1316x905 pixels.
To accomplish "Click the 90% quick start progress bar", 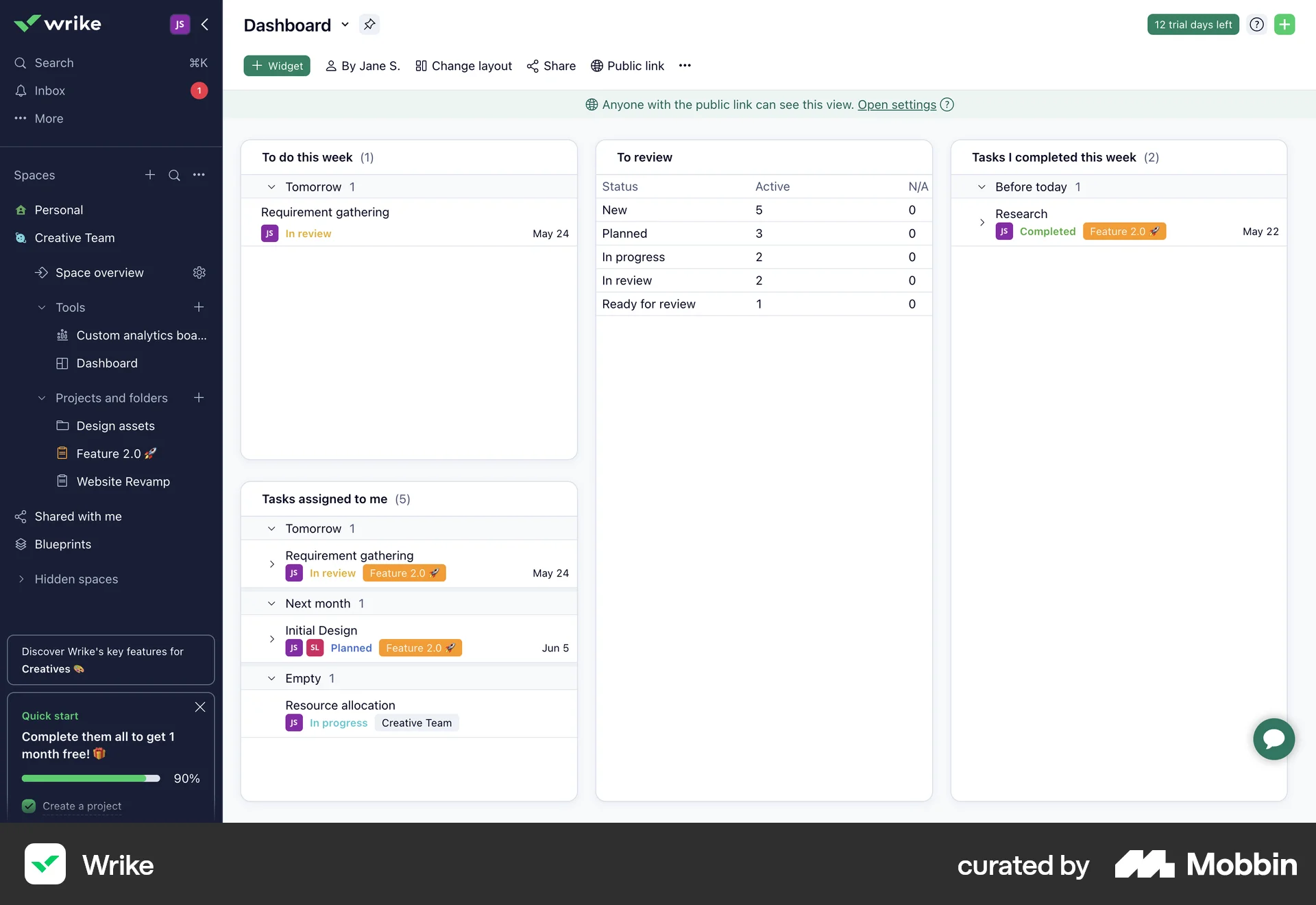I will pos(90,778).
